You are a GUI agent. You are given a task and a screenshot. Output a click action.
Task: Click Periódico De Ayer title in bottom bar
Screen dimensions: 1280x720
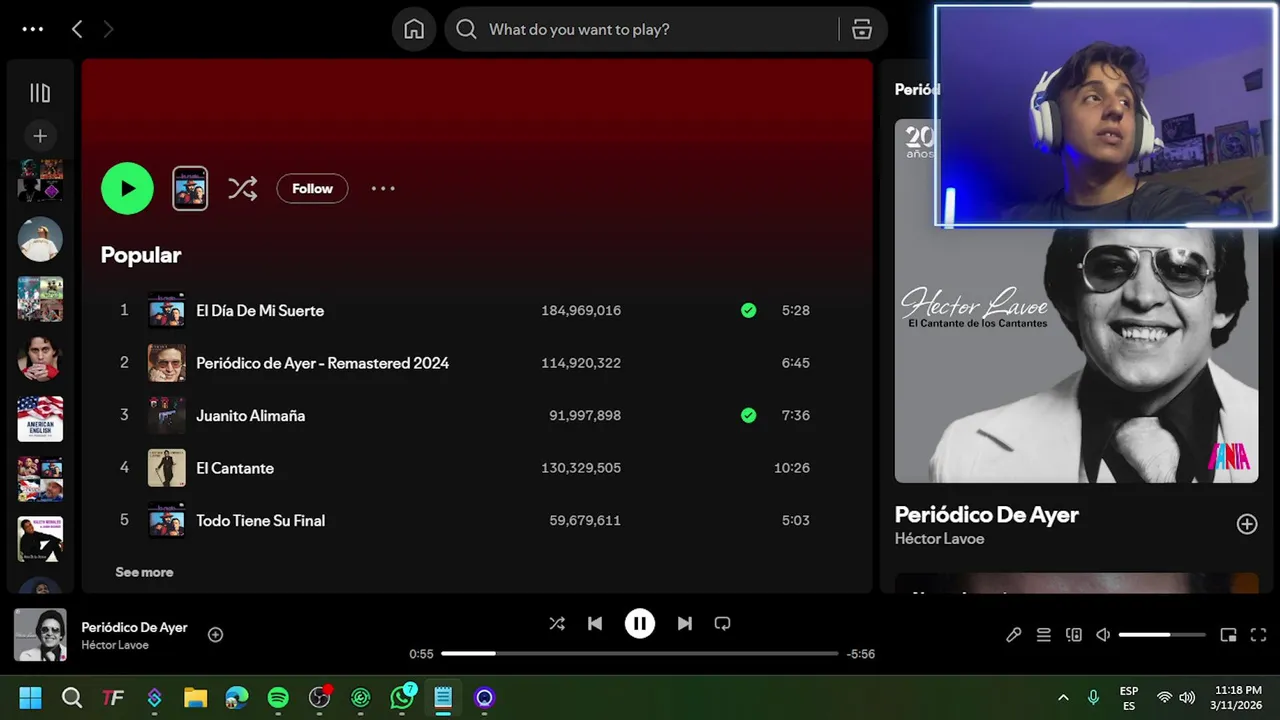134,627
